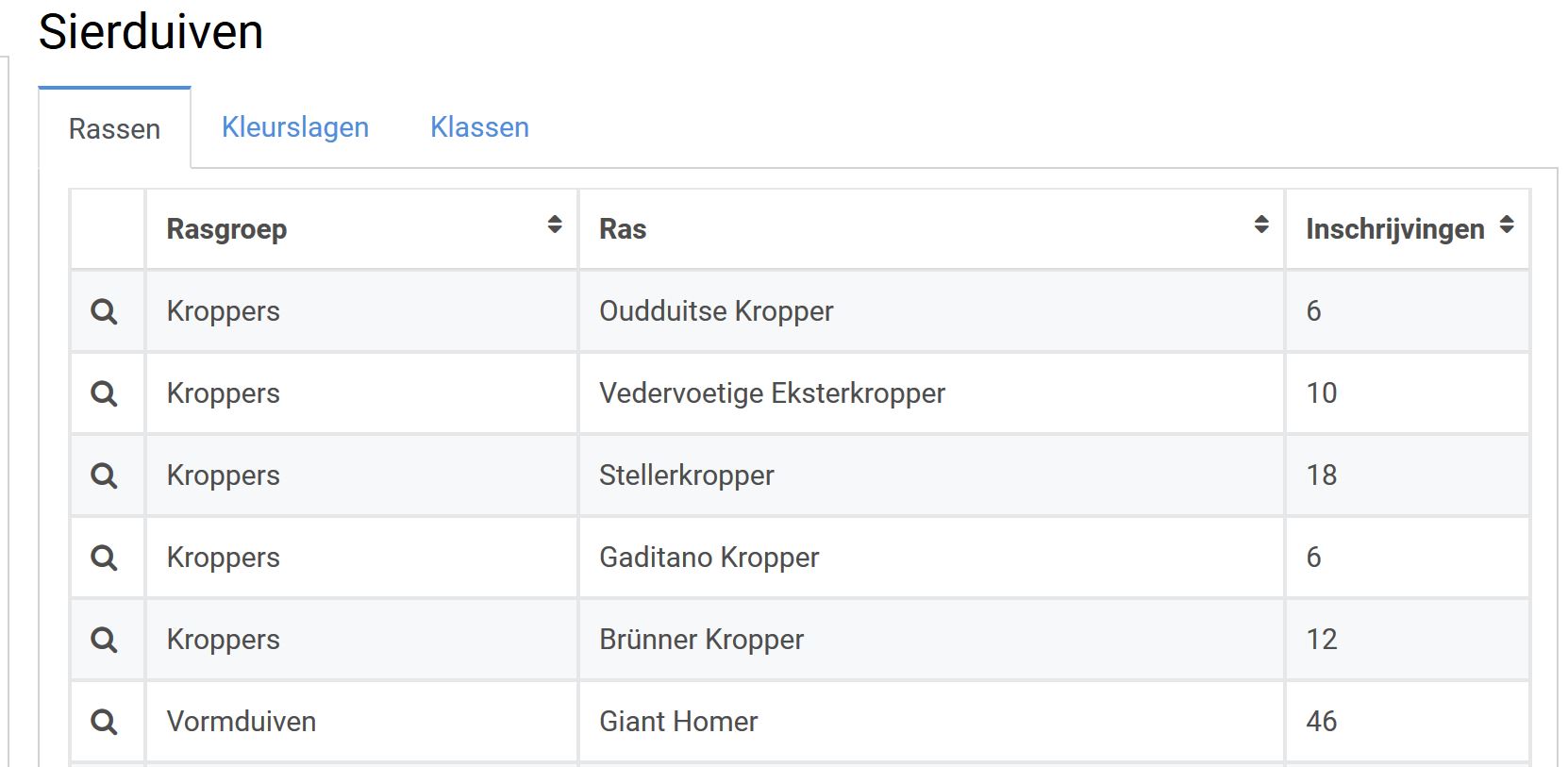Switch to the Kleurslagen tab
This screenshot has width=1568, height=767.
295,127
